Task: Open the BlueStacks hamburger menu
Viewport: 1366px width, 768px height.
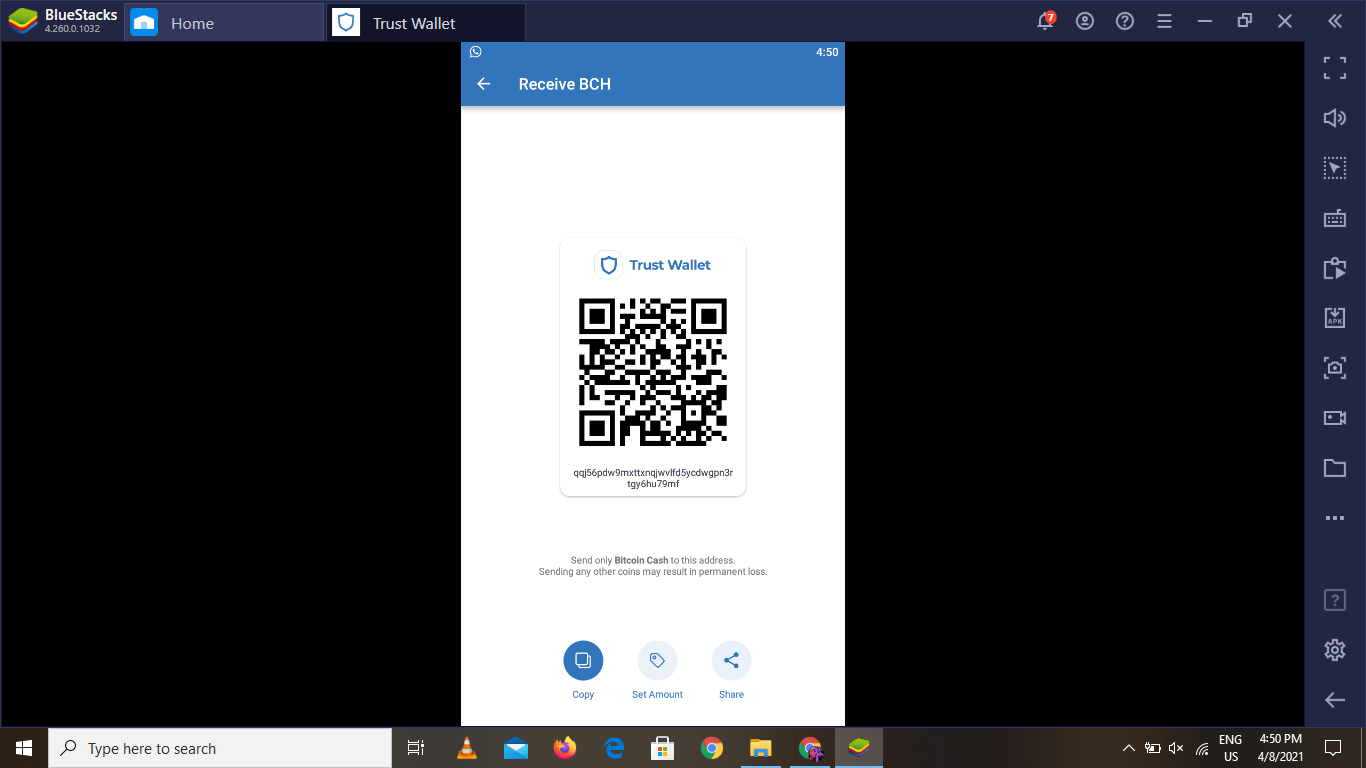Action: click(1164, 21)
